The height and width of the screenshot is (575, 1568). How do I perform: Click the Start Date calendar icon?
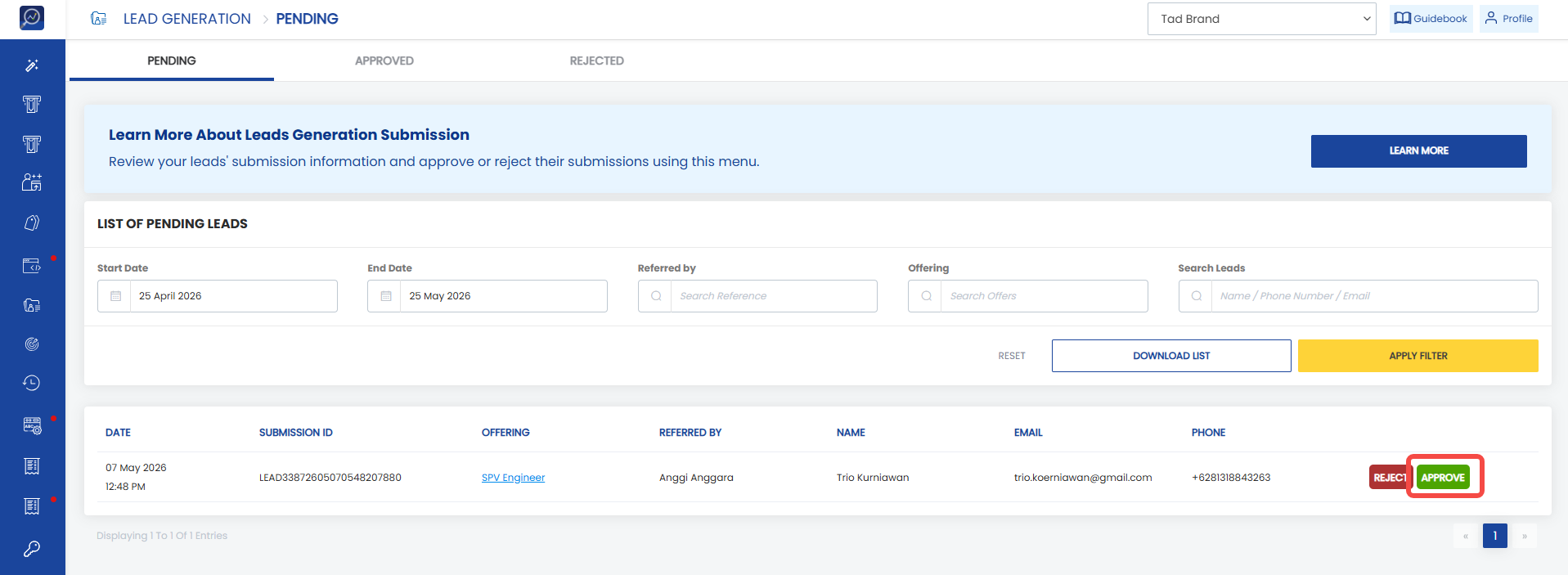115,296
